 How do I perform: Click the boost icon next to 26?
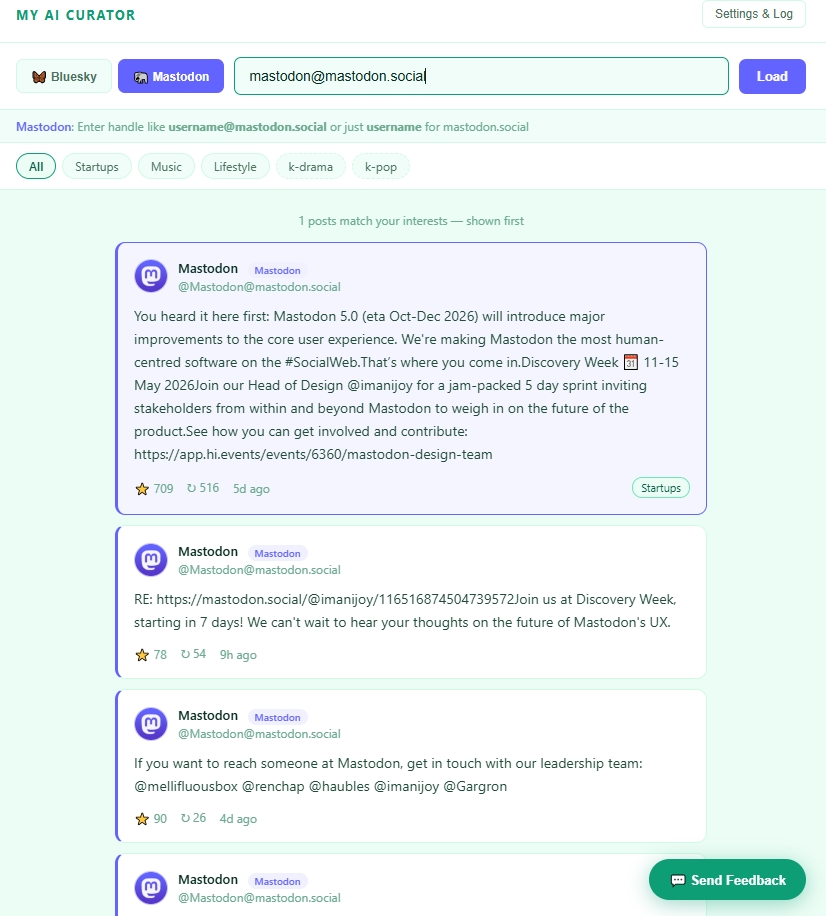(185, 818)
